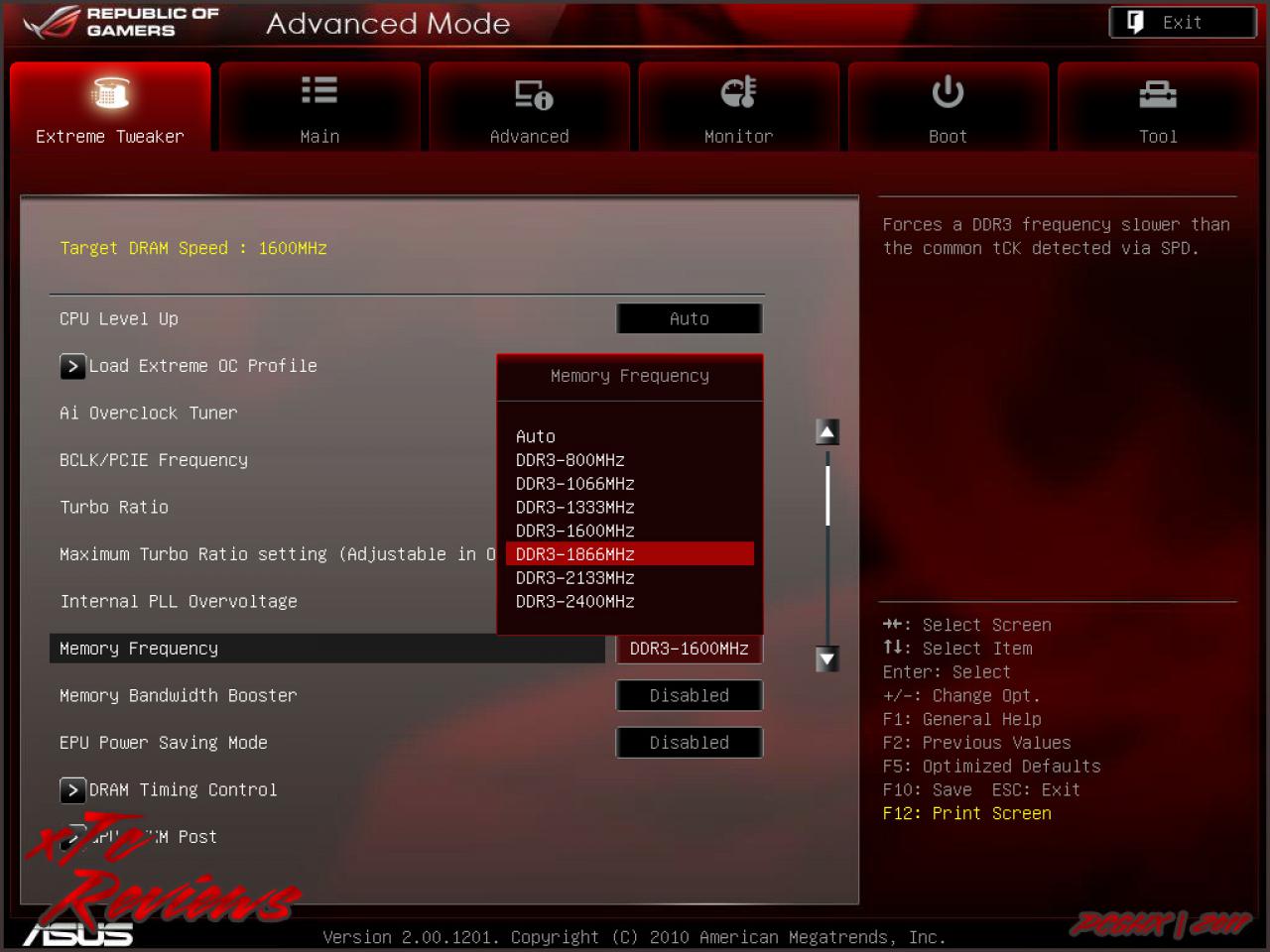Screen dimensions: 1270x952
Task: Click the Monitor gauge icon
Action: click(738, 92)
